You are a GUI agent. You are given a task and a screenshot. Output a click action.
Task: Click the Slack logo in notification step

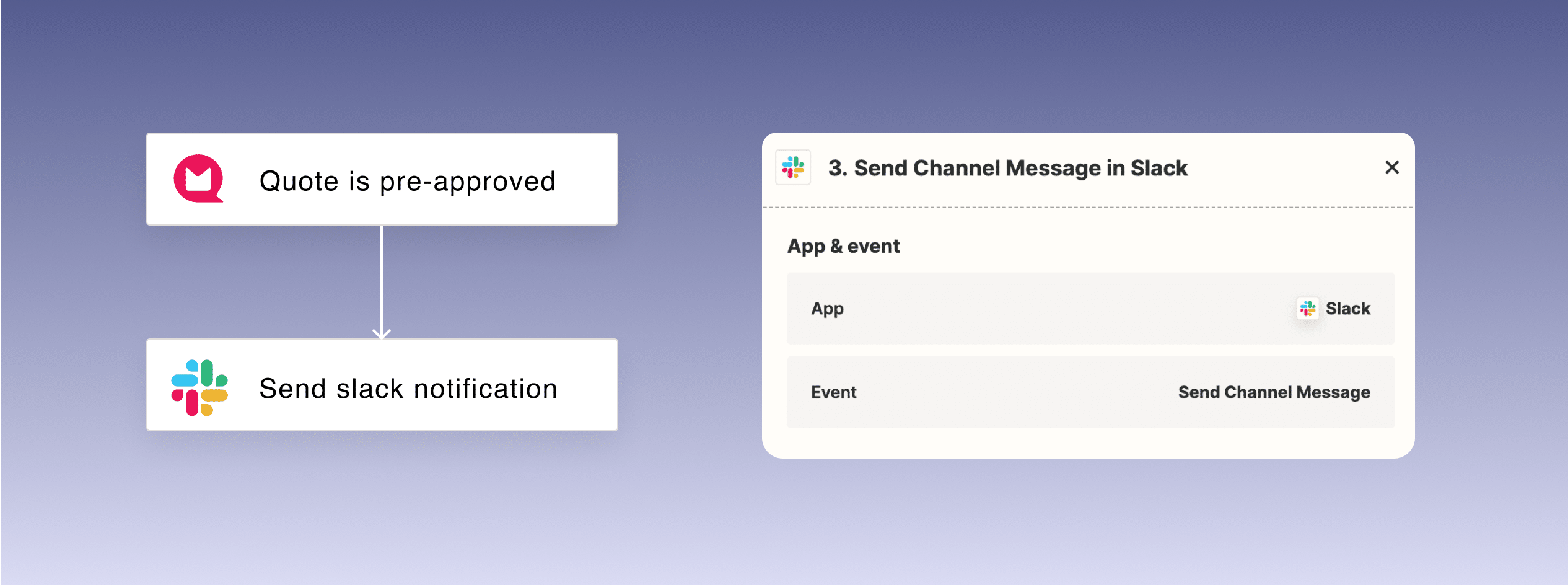click(x=199, y=387)
